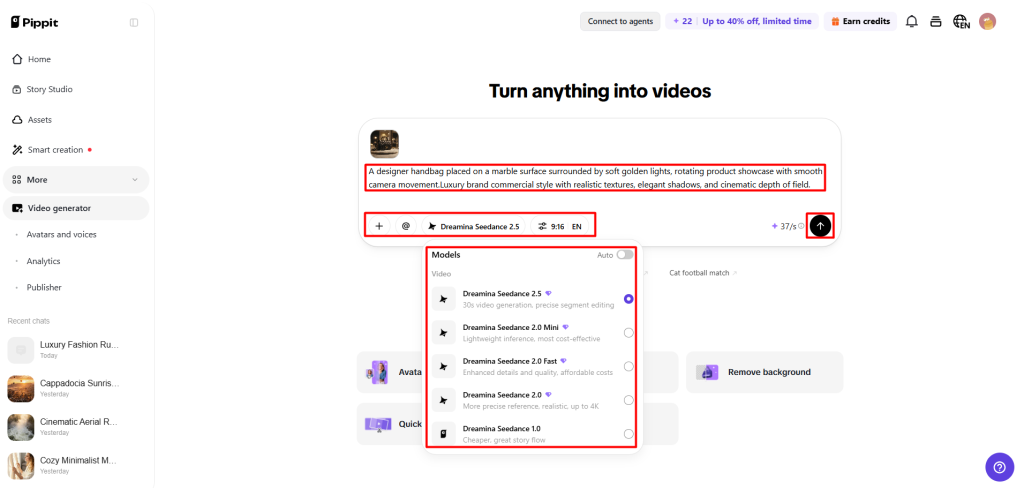Select Dreamina Seedance 2.5 radio button
Image resolution: width=1024 pixels, height=488 pixels.
(x=628, y=299)
